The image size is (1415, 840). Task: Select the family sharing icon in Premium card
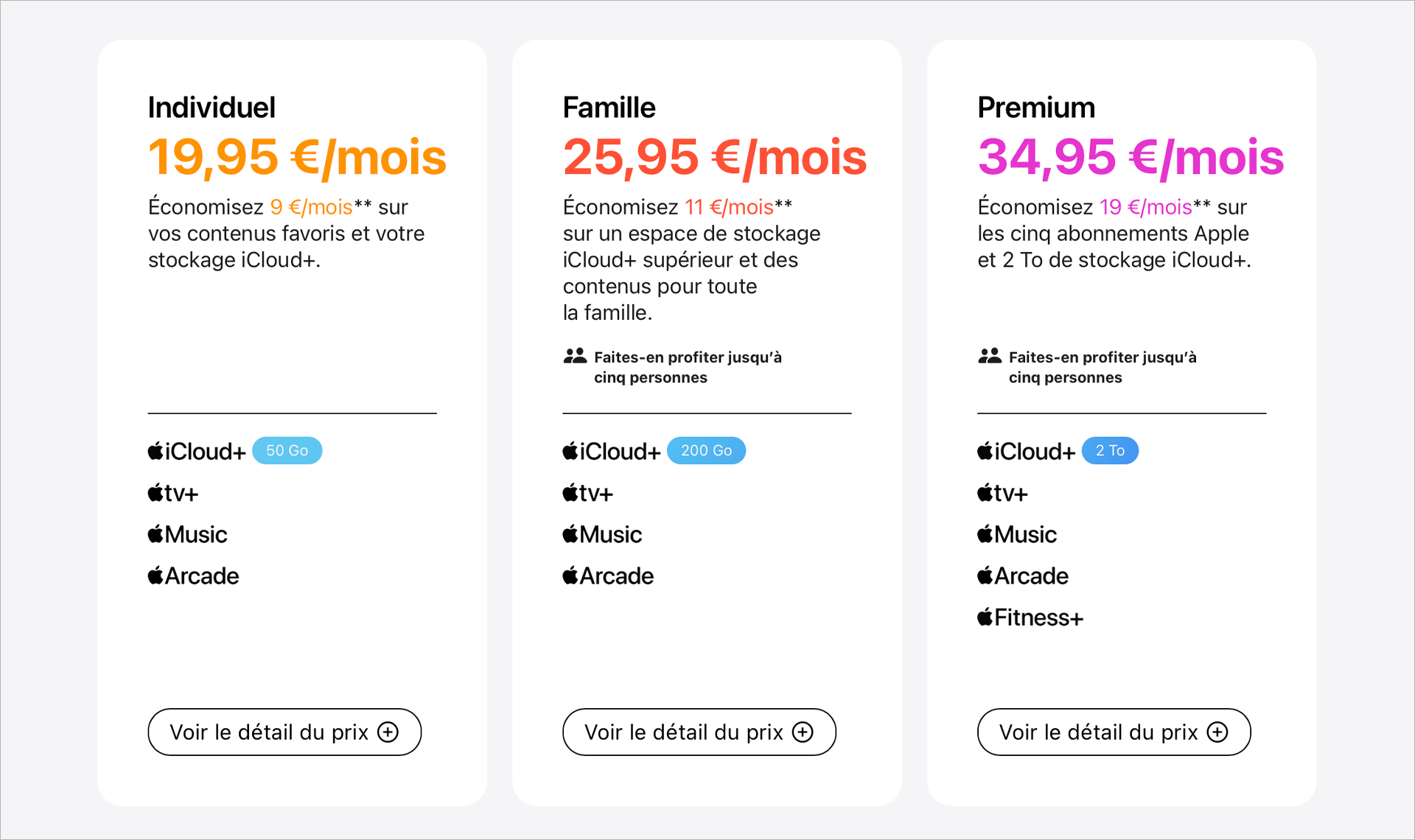[989, 356]
